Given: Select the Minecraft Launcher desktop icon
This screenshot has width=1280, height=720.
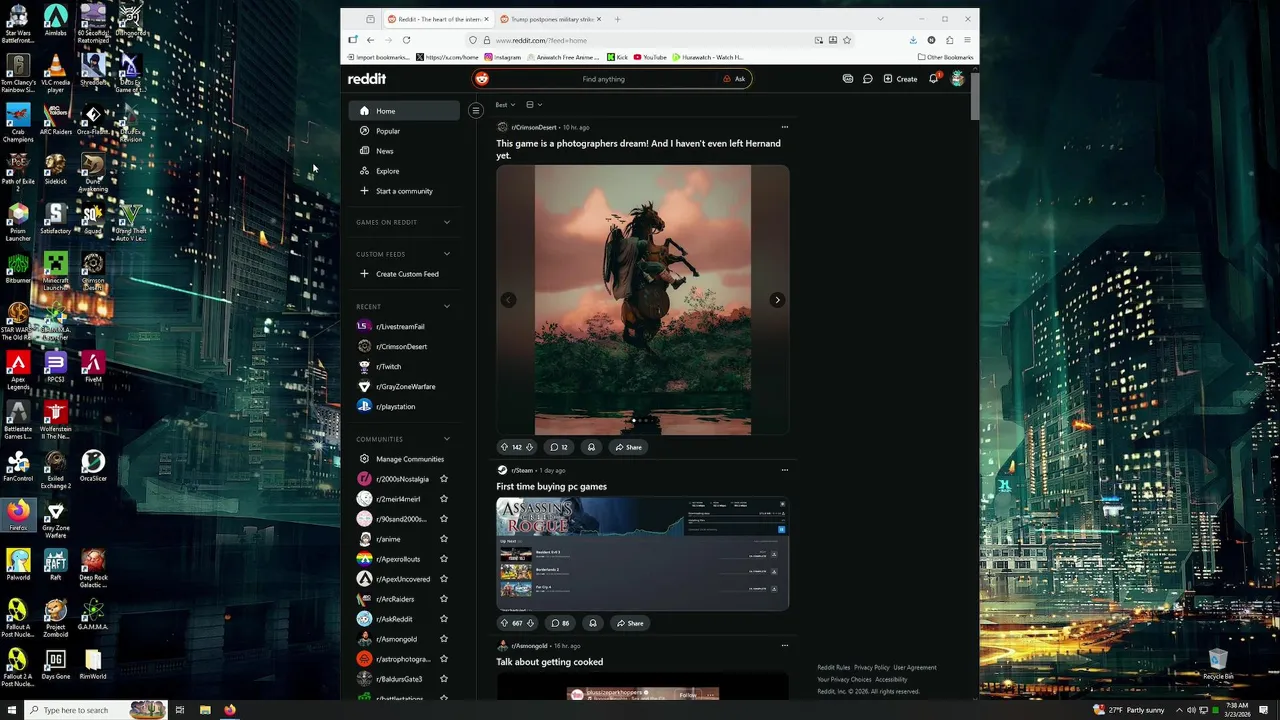Looking at the screenshot, I should point(55,272).
